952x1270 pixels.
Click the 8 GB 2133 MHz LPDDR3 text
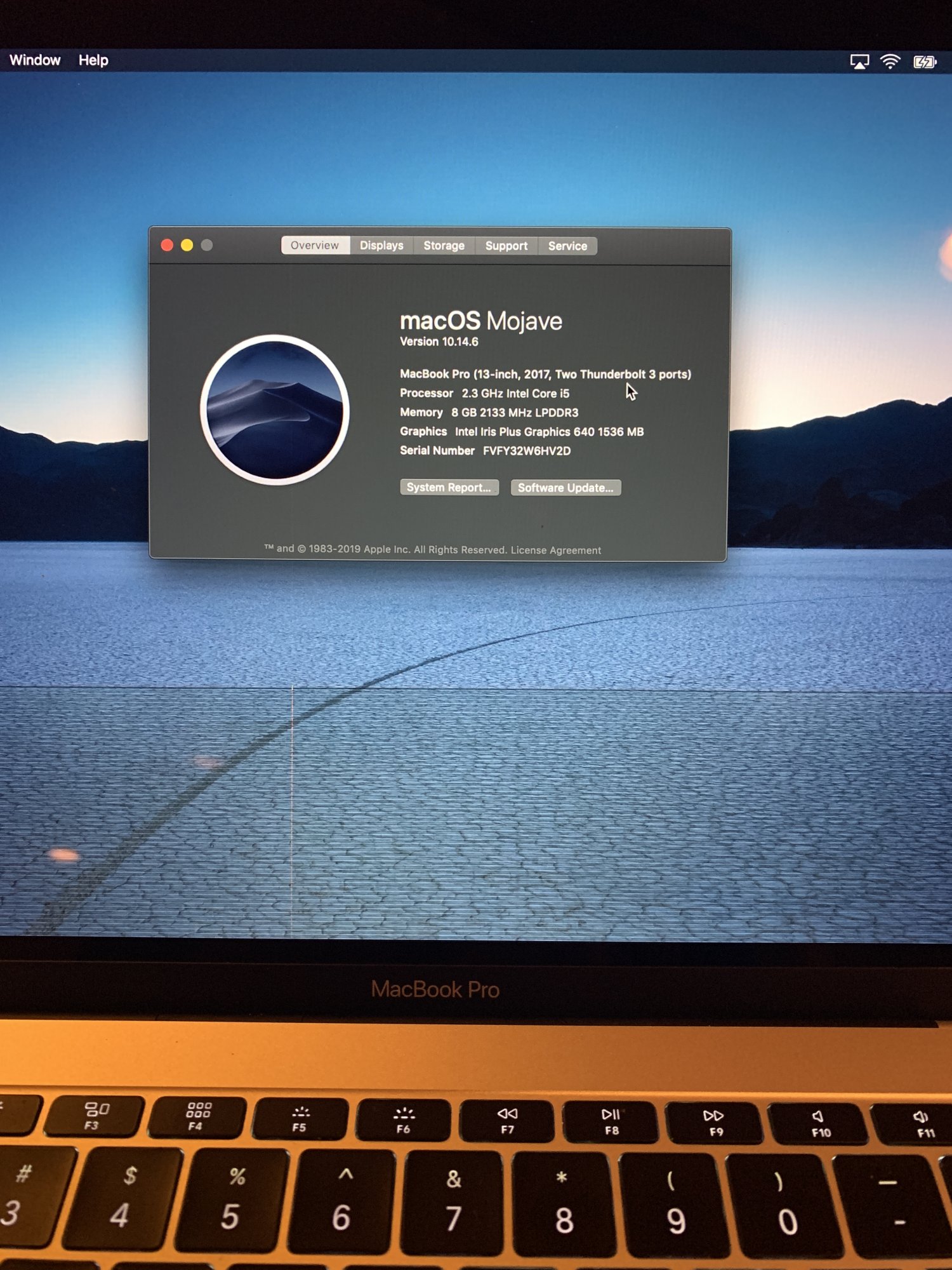tap(515, 413)
